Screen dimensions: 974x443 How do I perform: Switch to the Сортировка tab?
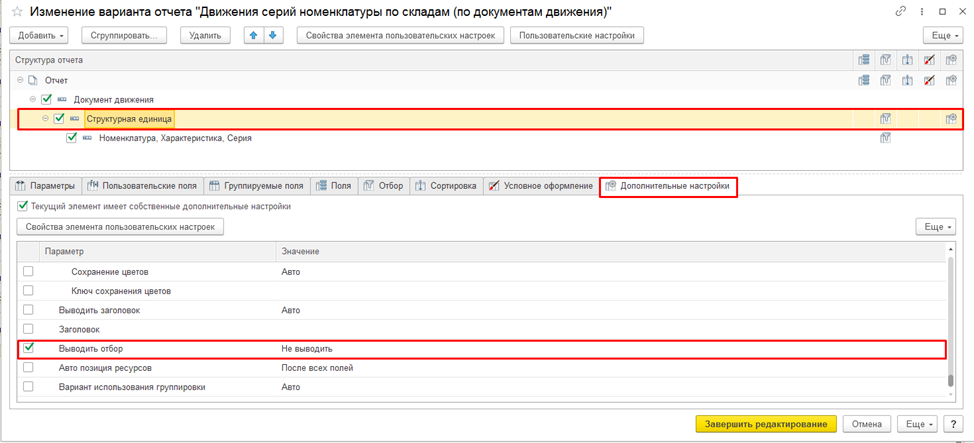446,186
